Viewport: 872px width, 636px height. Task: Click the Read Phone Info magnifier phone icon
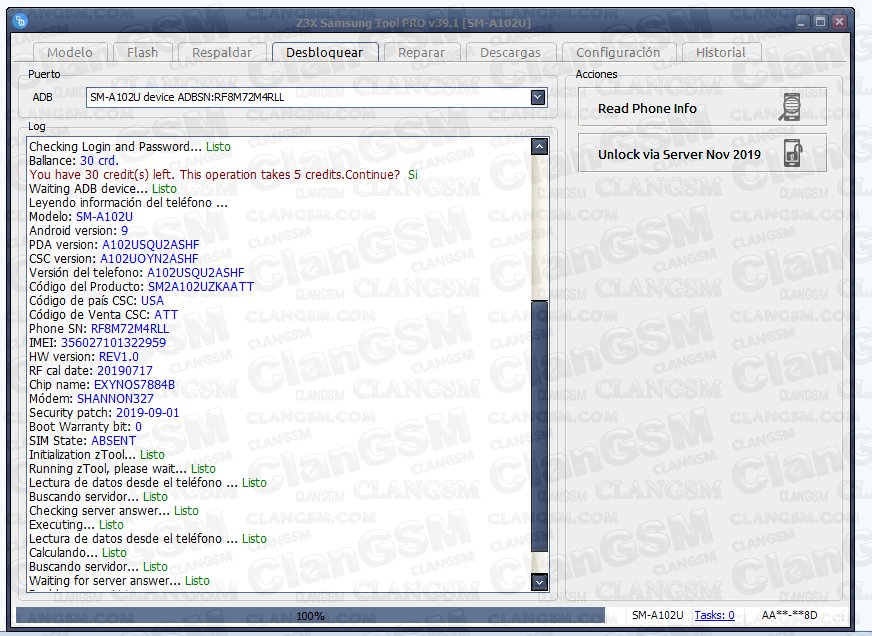coord(790,107)
